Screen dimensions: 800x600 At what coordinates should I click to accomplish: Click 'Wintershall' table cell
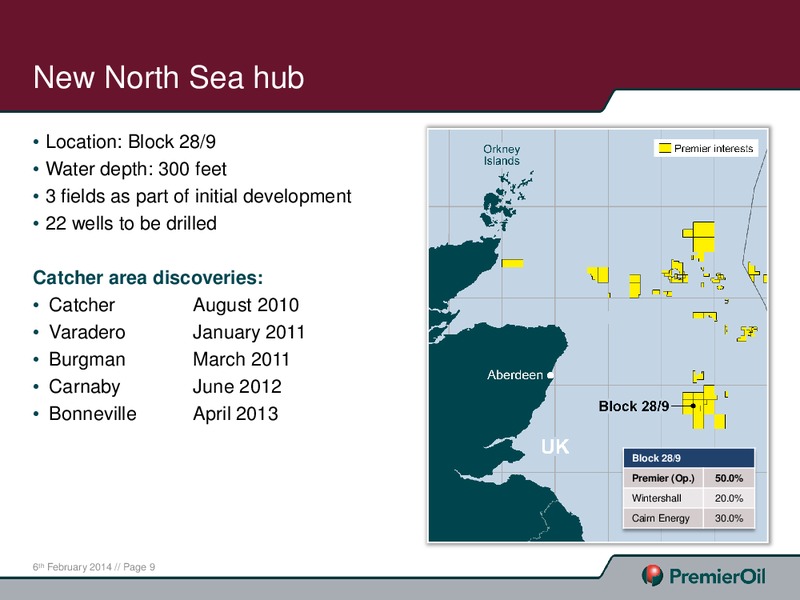pos(663,498)
